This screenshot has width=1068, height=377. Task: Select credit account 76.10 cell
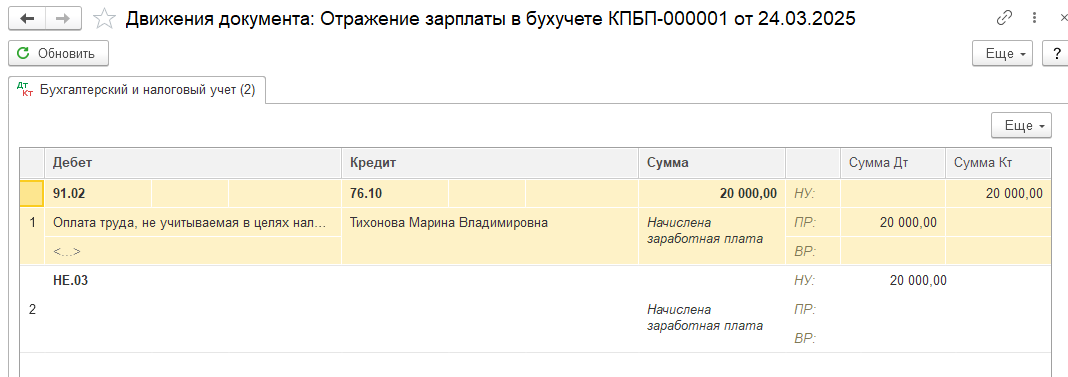394,194
